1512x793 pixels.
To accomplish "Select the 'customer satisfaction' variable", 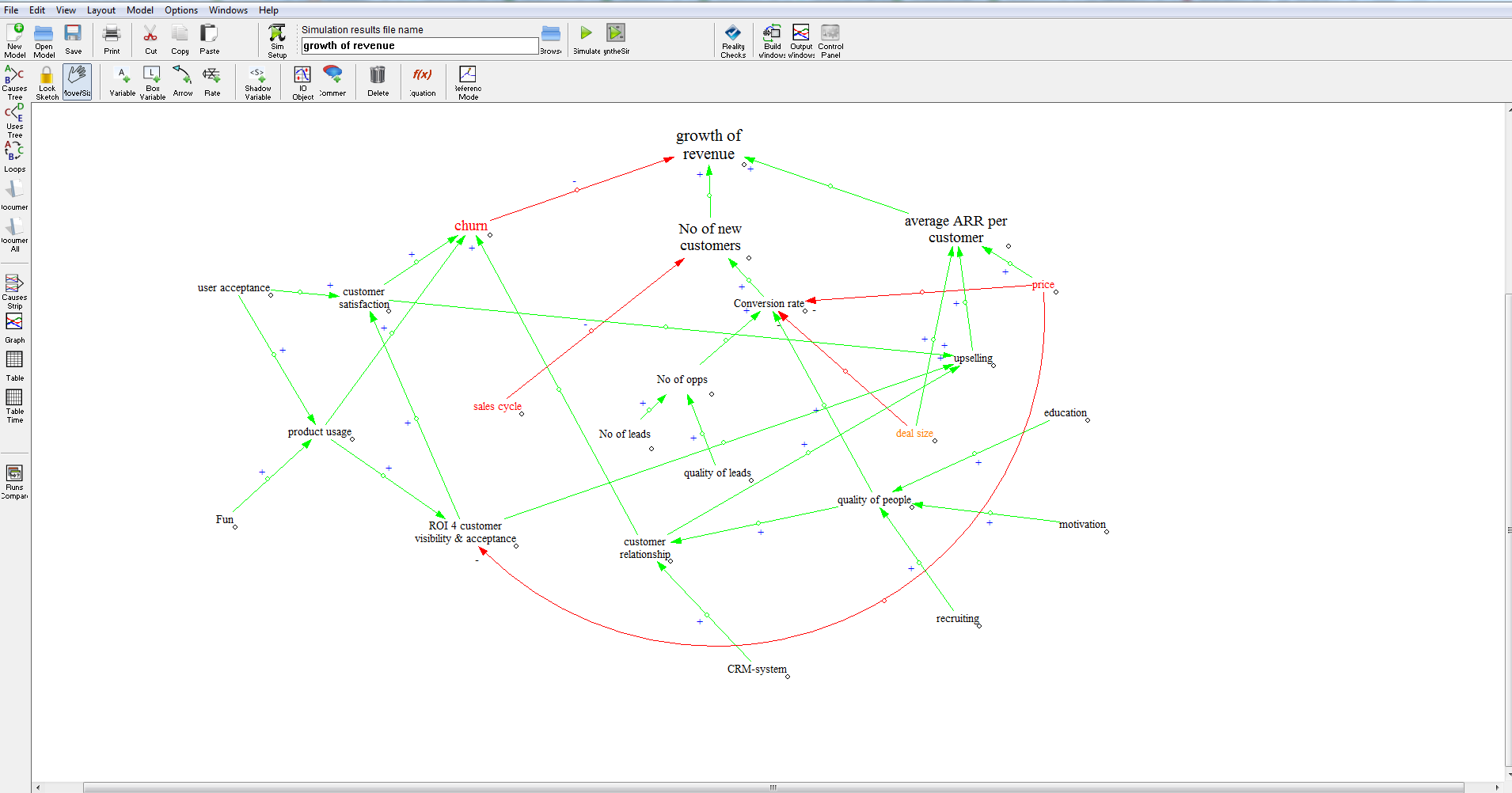I will coord(364,298).
